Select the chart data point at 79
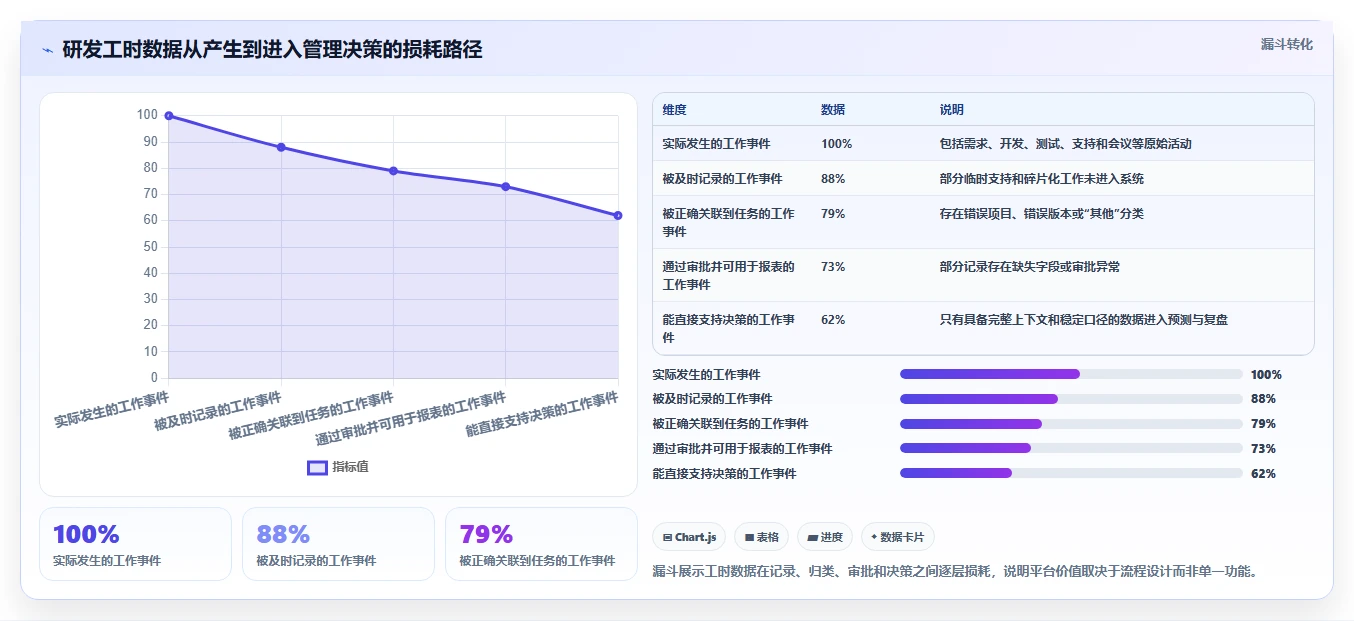The height and width of the screenshot is (621, 1354). [393, 171]
